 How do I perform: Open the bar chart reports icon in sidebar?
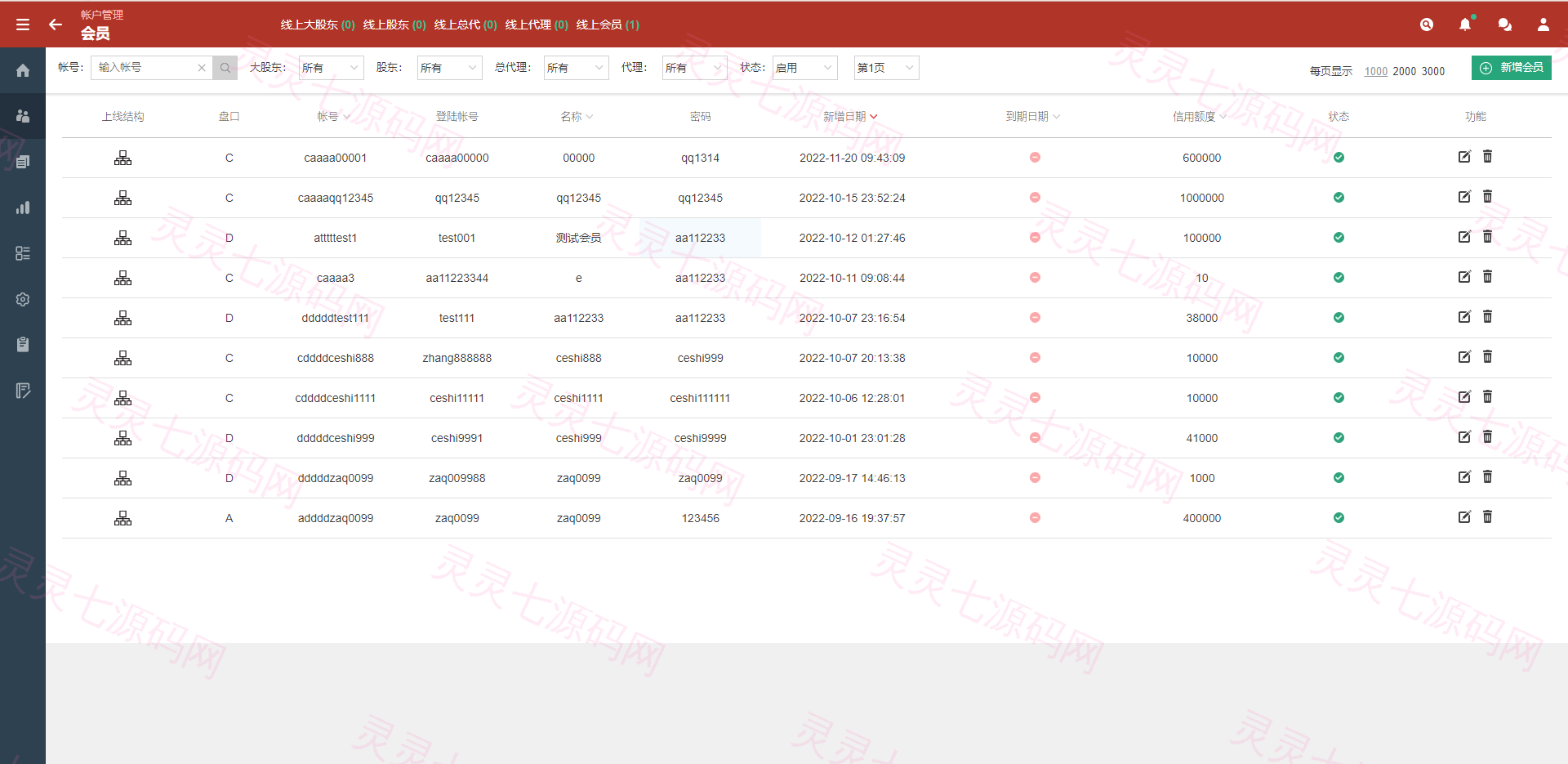23,208
